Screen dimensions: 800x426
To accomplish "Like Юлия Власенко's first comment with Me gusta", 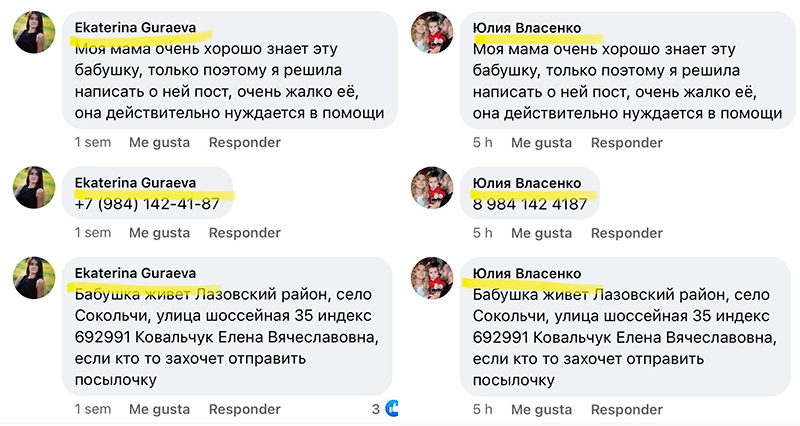I will 541,143.
